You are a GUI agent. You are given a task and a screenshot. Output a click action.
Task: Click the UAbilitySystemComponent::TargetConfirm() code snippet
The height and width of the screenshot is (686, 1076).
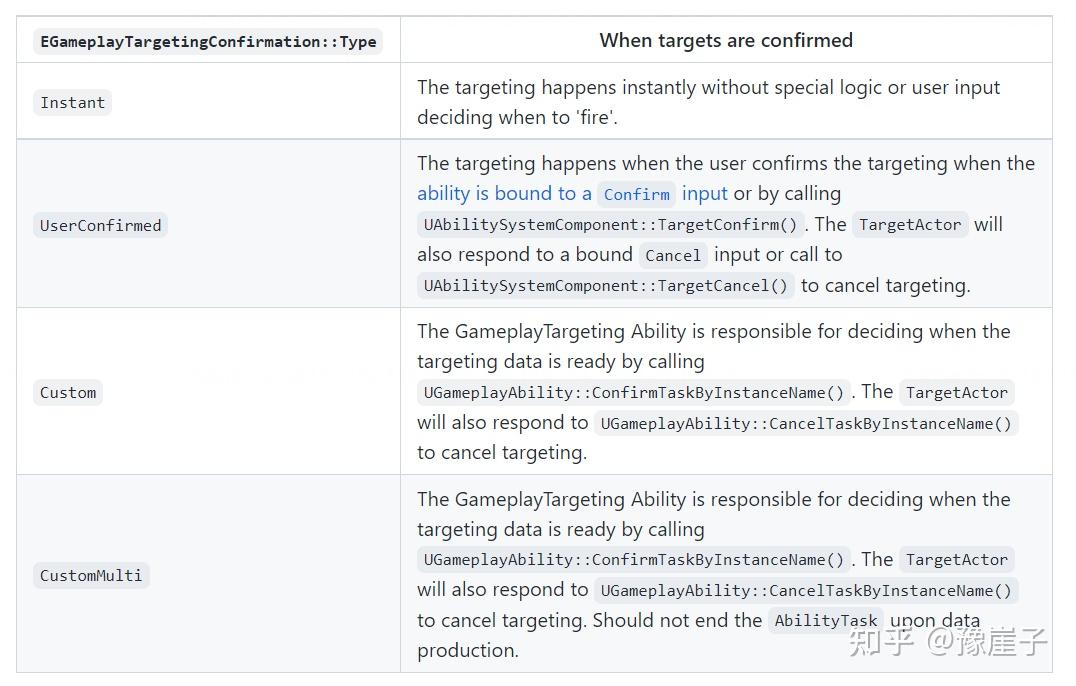coord(610,225)
